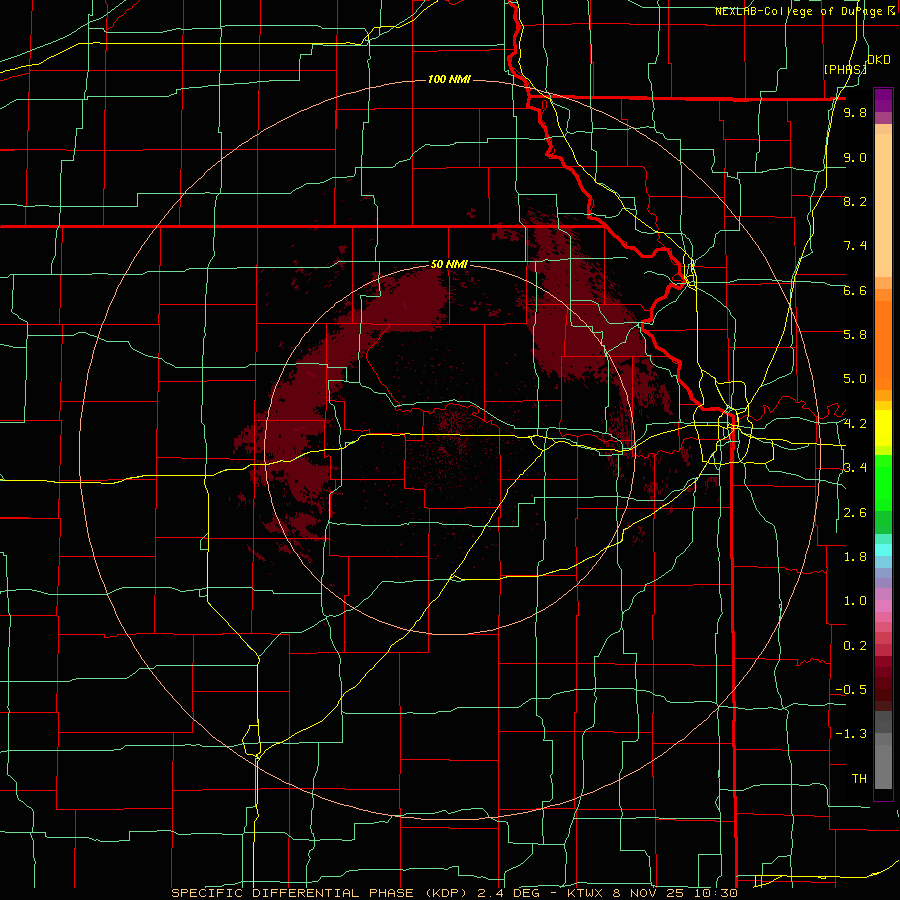
Task: Click the TH threshold label
Action: [859, 779]
